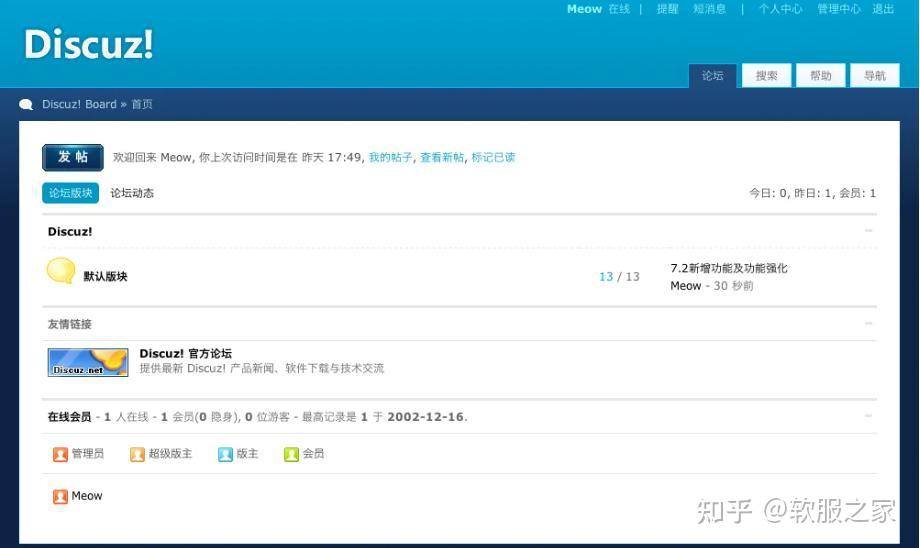Open the 默认版块 forum
The width and height of the screenshot is (920, 548).
(105, 276)
